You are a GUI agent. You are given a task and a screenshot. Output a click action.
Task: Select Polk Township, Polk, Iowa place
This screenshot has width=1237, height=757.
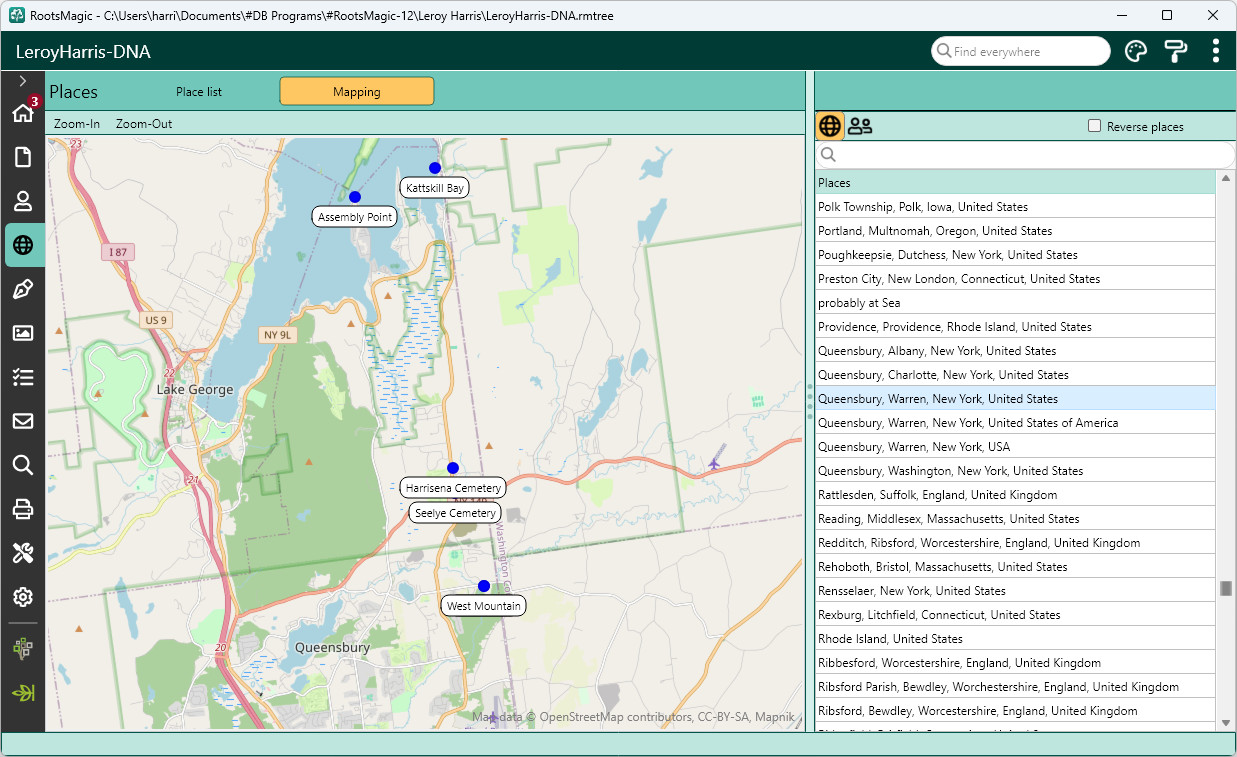coord(1015,207)
